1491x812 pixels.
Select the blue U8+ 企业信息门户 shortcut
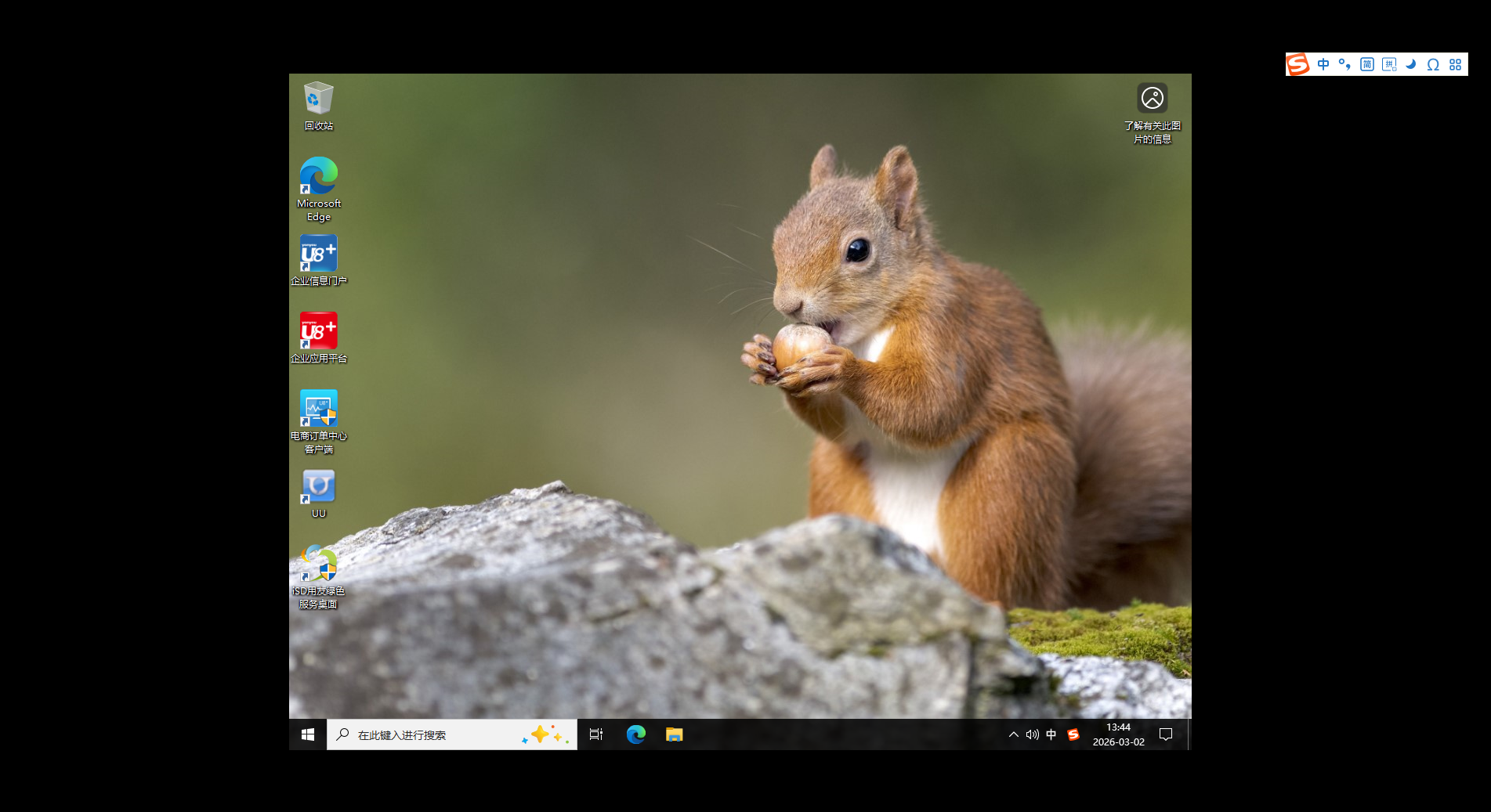(319, 261)
